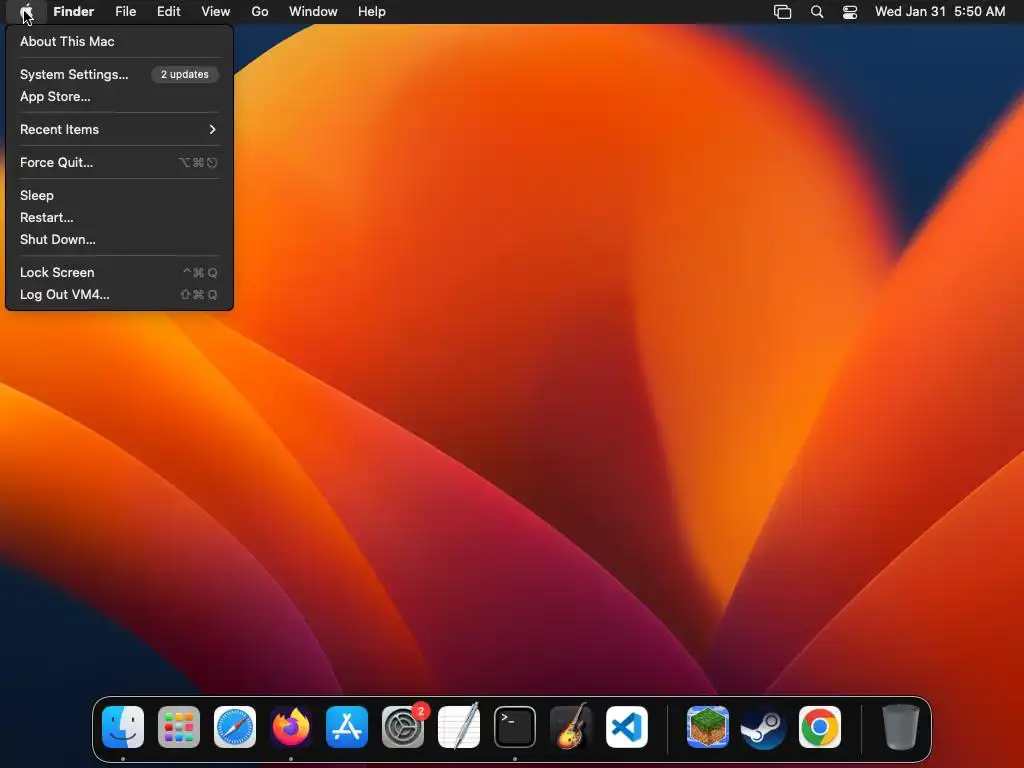
Task: Launch Steam from the Dock
Action: (x=763, y=727)
